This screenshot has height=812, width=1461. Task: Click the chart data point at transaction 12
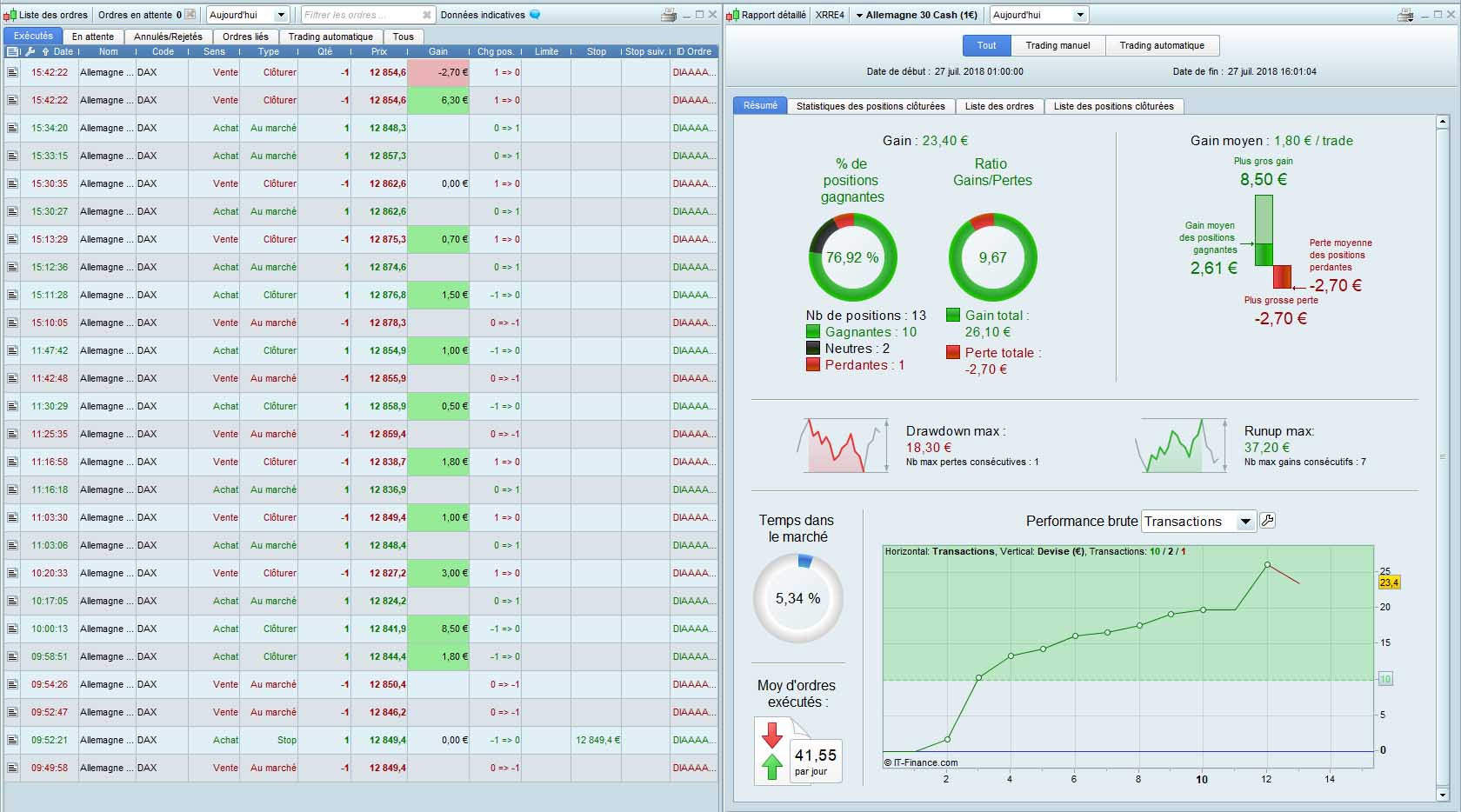[x=1267, y=565]
